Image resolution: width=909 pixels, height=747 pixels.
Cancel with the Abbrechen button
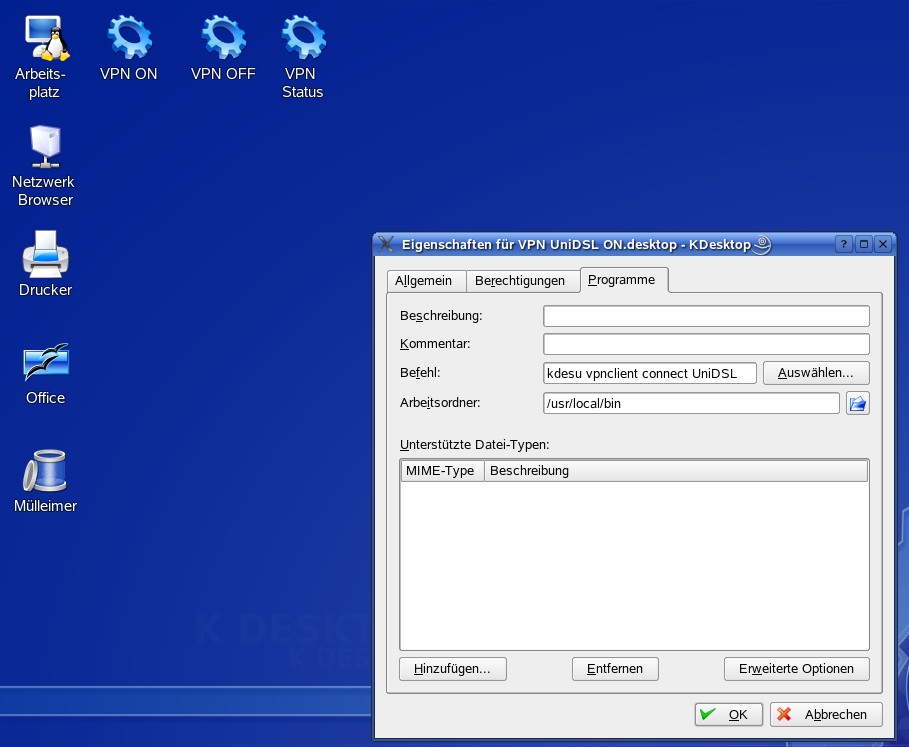pyautogui.click(x=826, y=715)
